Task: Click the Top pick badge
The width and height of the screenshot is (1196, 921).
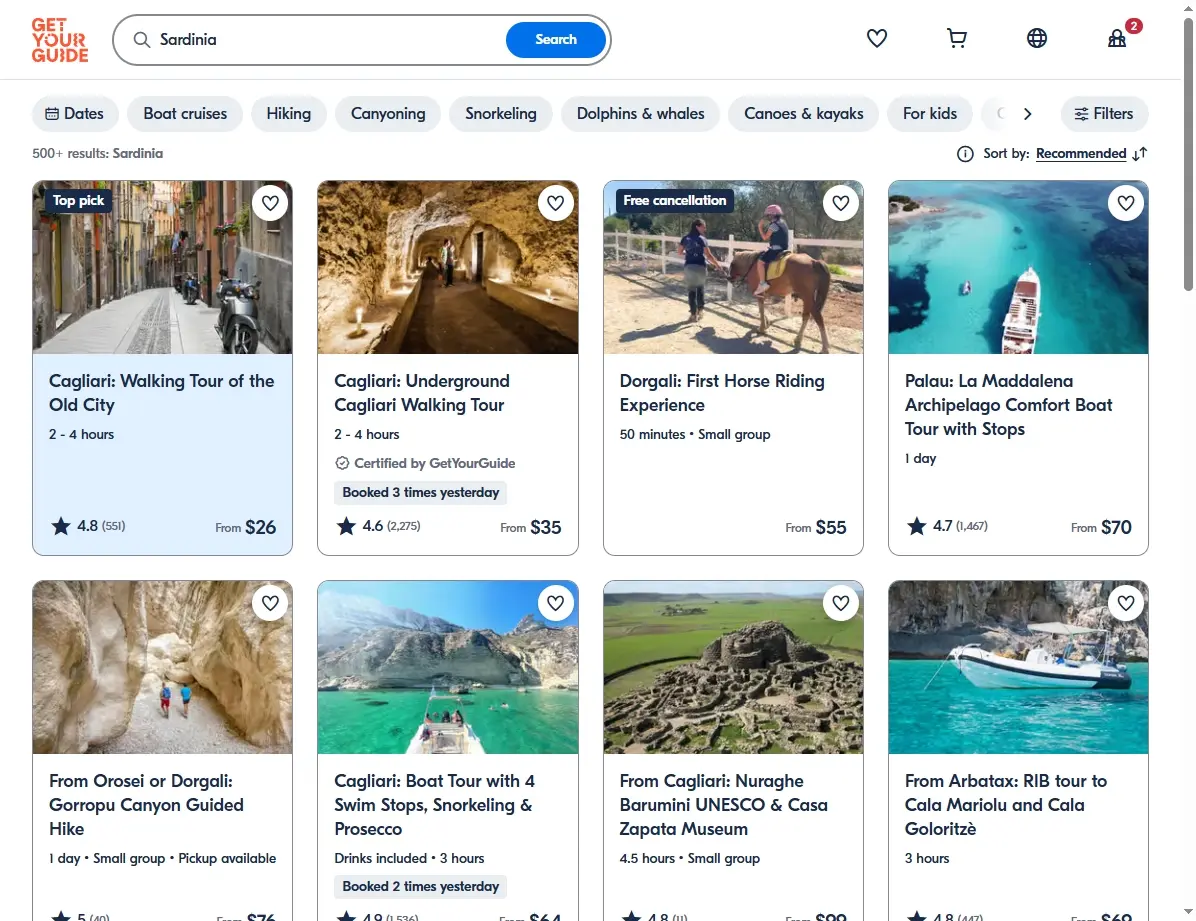Action: click(x=79, y=201)
